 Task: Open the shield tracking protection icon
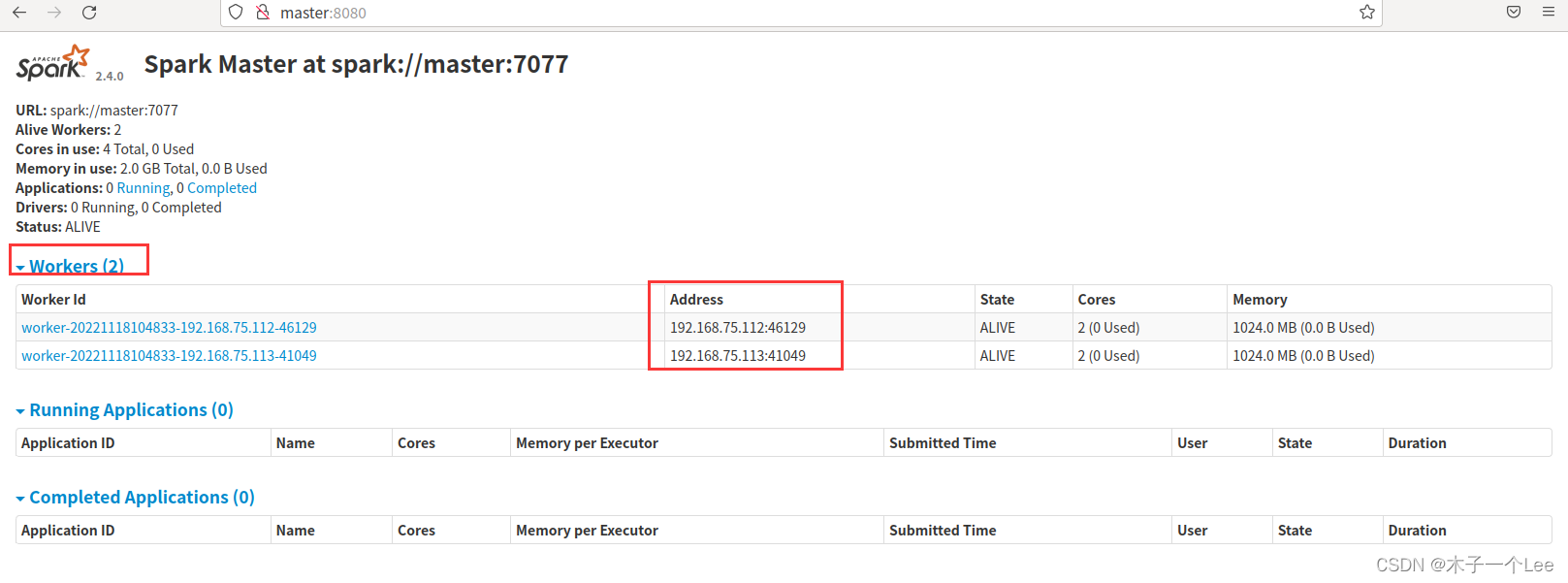coord(236,13)
